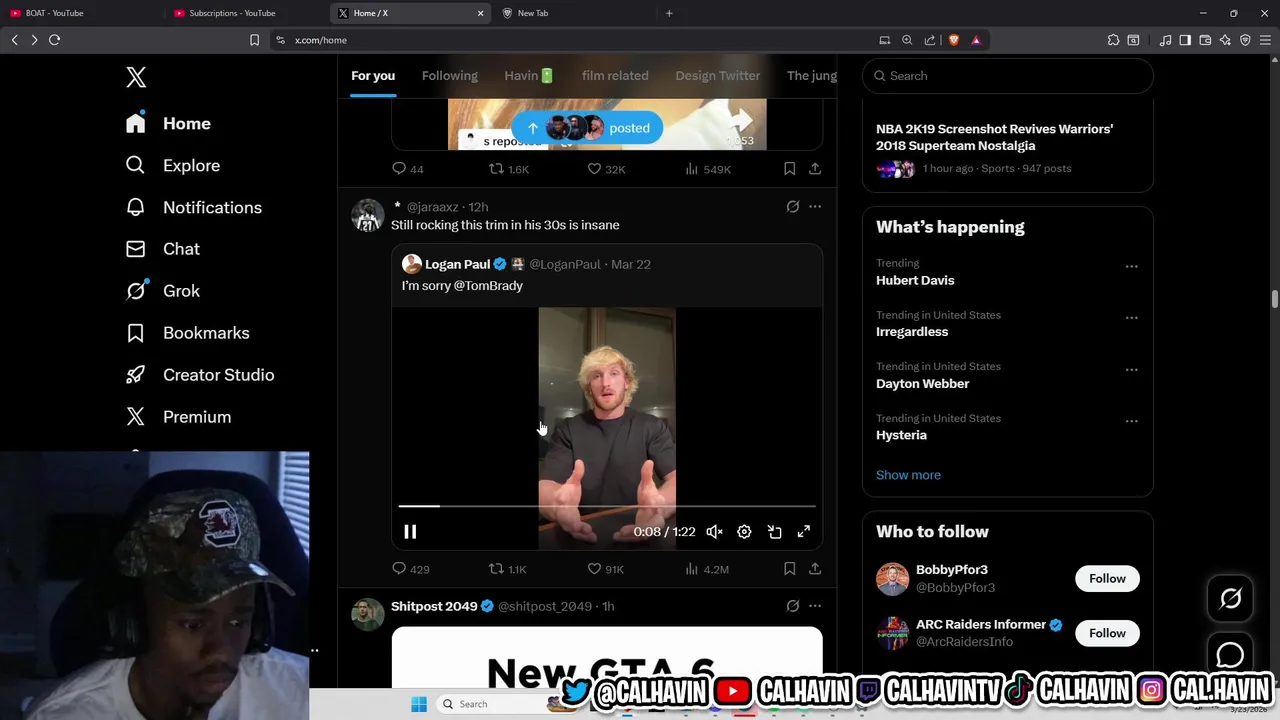
Task: Click Grok icon on Shitpost 2049 post
Action: [792, 606]
